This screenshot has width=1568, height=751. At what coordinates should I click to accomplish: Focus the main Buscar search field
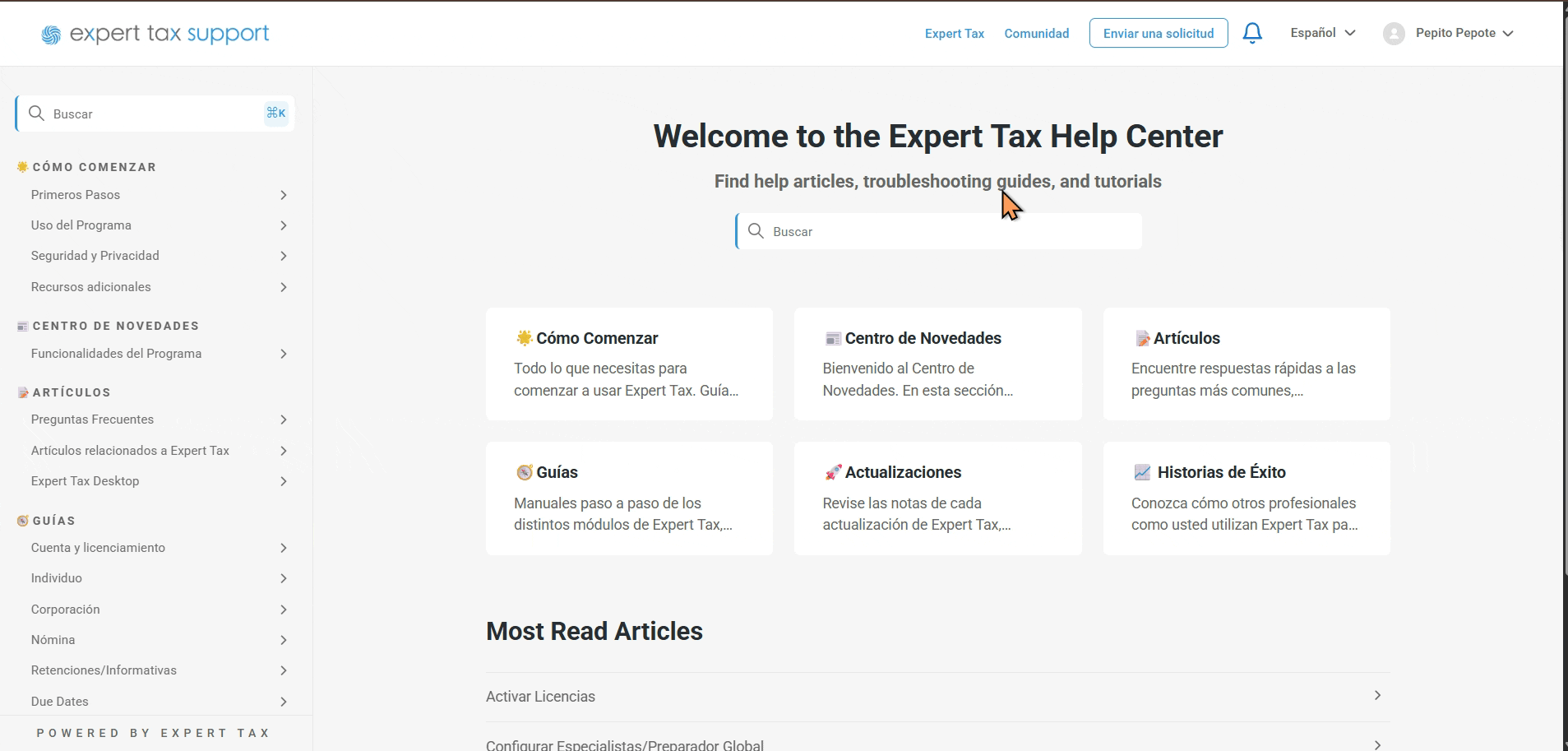(939, 231)
